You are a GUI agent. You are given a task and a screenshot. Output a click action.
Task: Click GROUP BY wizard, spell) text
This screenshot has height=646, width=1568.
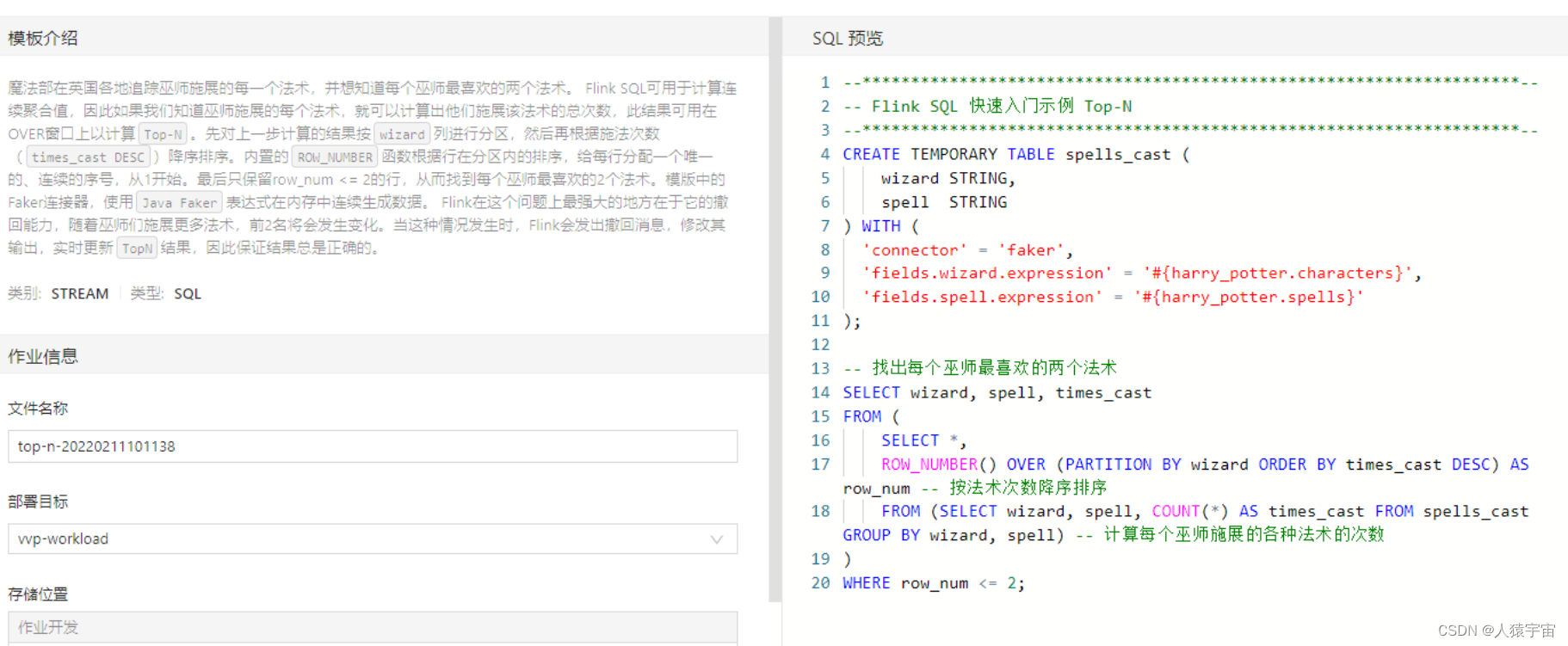coord(954,535)
